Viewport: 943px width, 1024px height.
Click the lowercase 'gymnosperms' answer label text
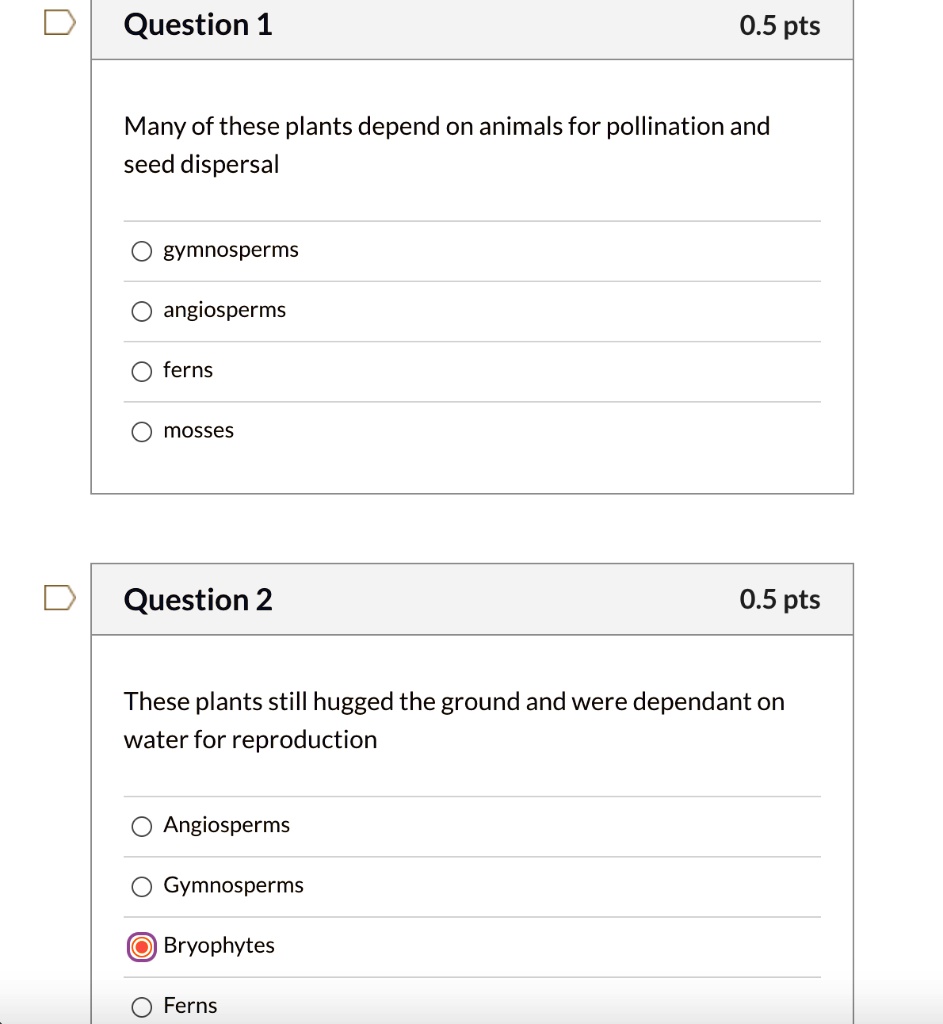[x=231, y=250]
